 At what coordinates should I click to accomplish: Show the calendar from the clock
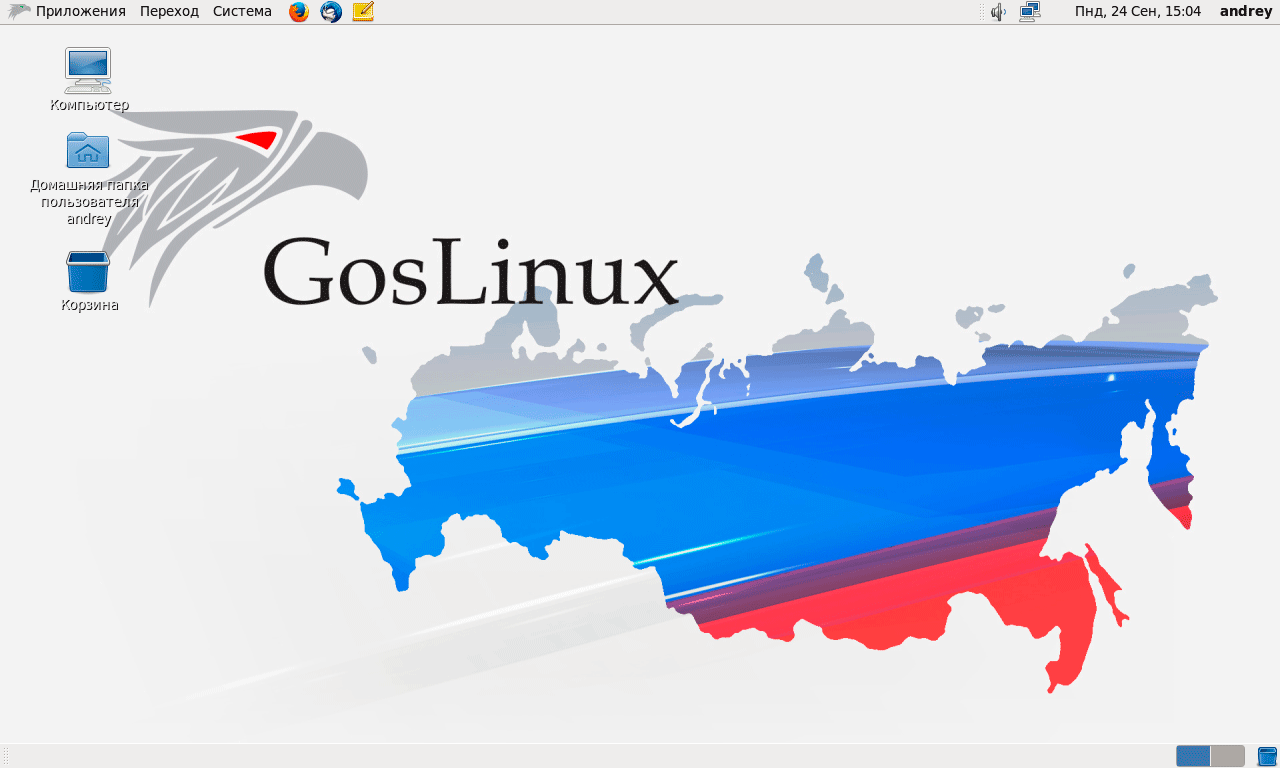click(1138, 11)
